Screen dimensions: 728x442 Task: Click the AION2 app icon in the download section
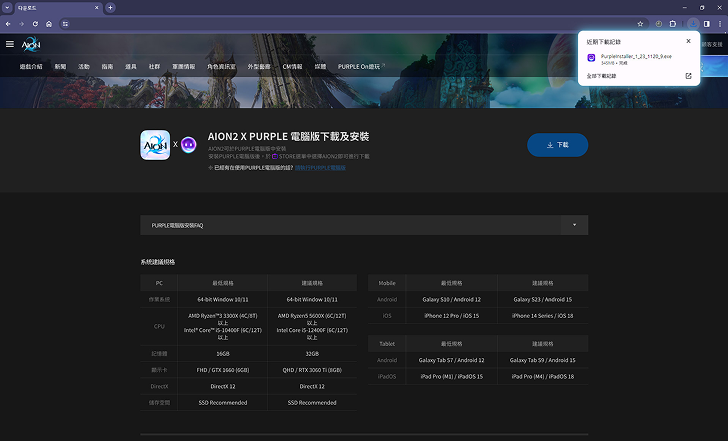coord(154,145)
